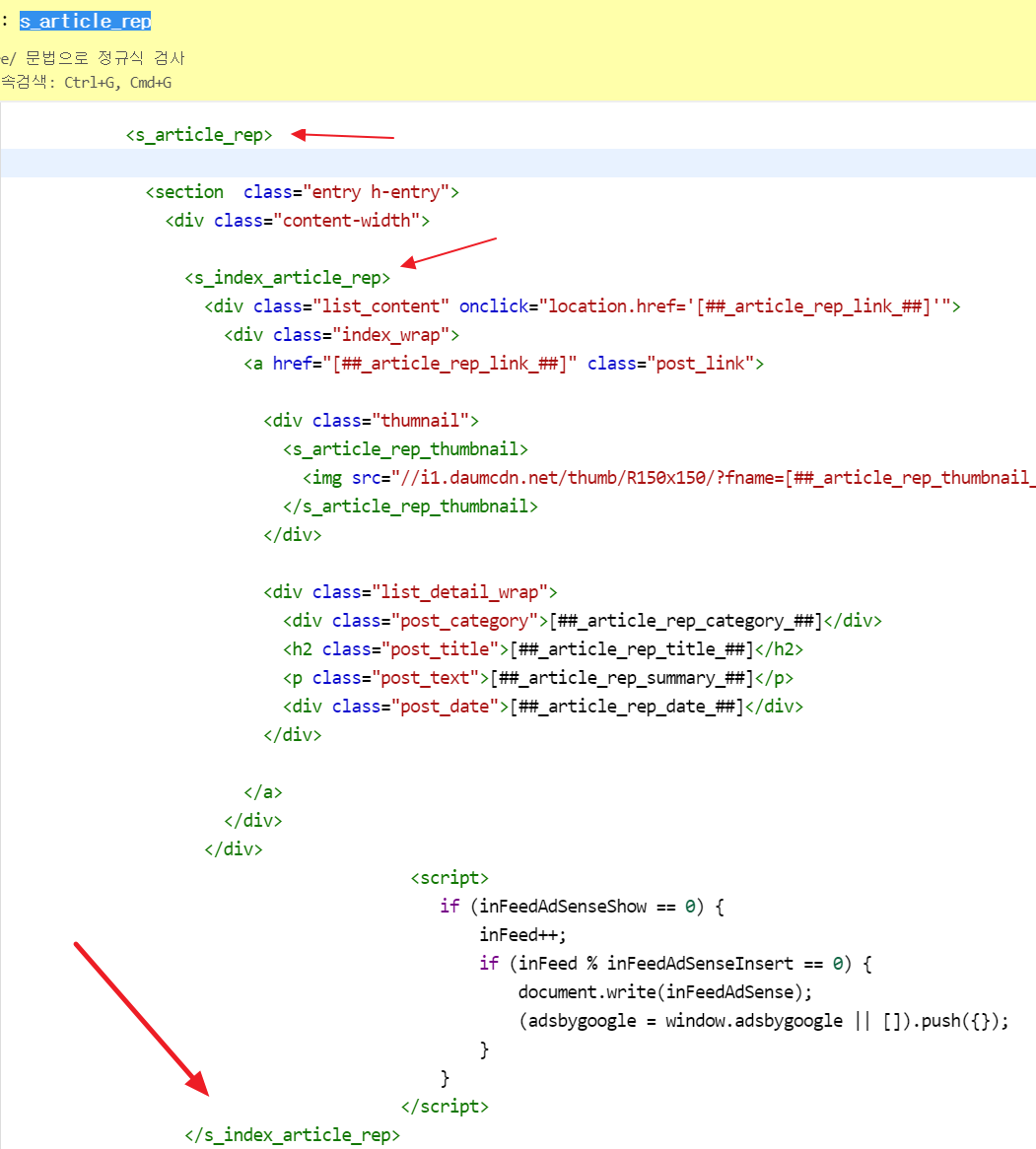Click the div class="post_date" line
The image size is (1036, 1149).
[543, 707]
